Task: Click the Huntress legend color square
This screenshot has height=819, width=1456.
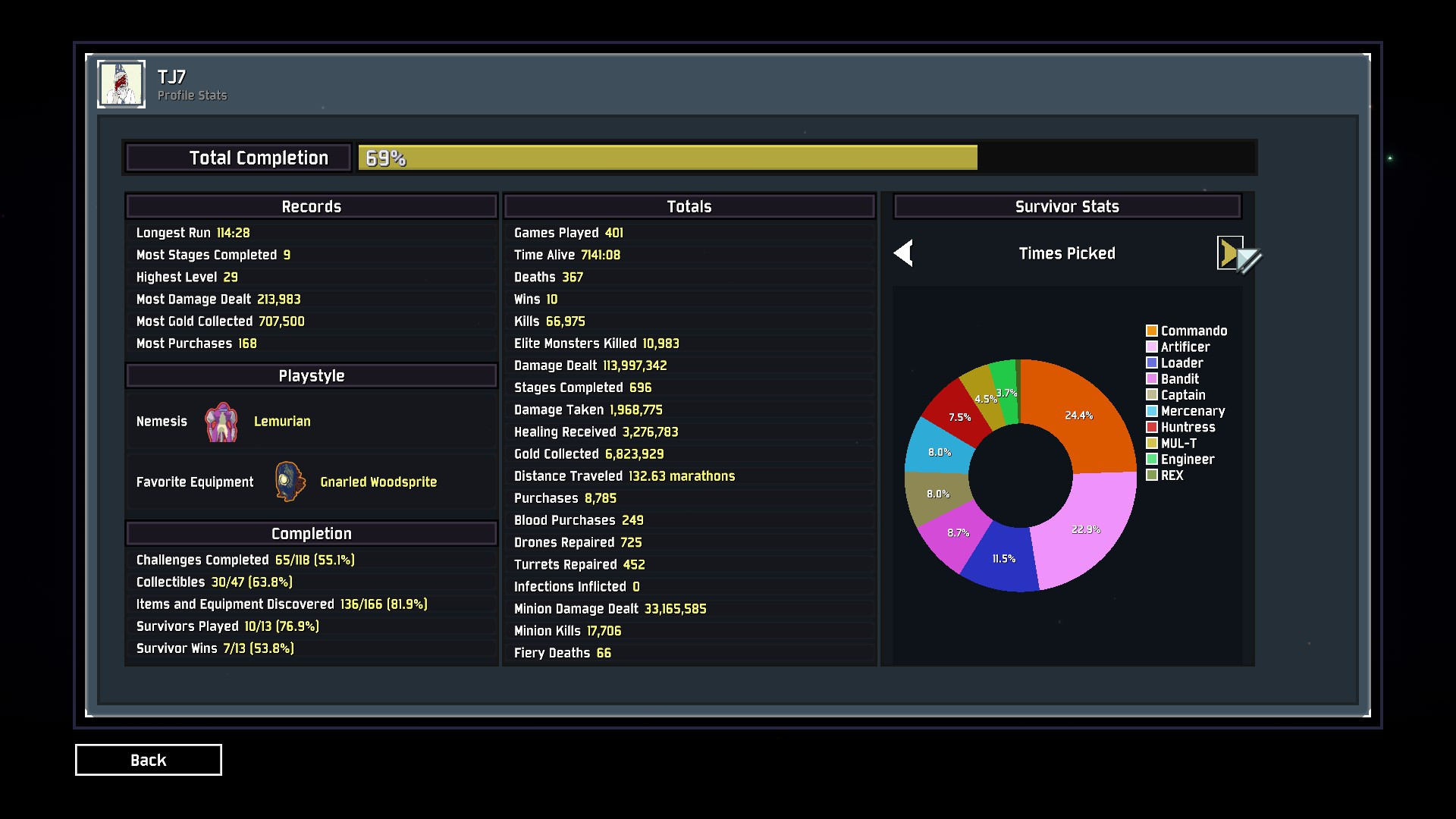Action: [x=1151, y=427]
